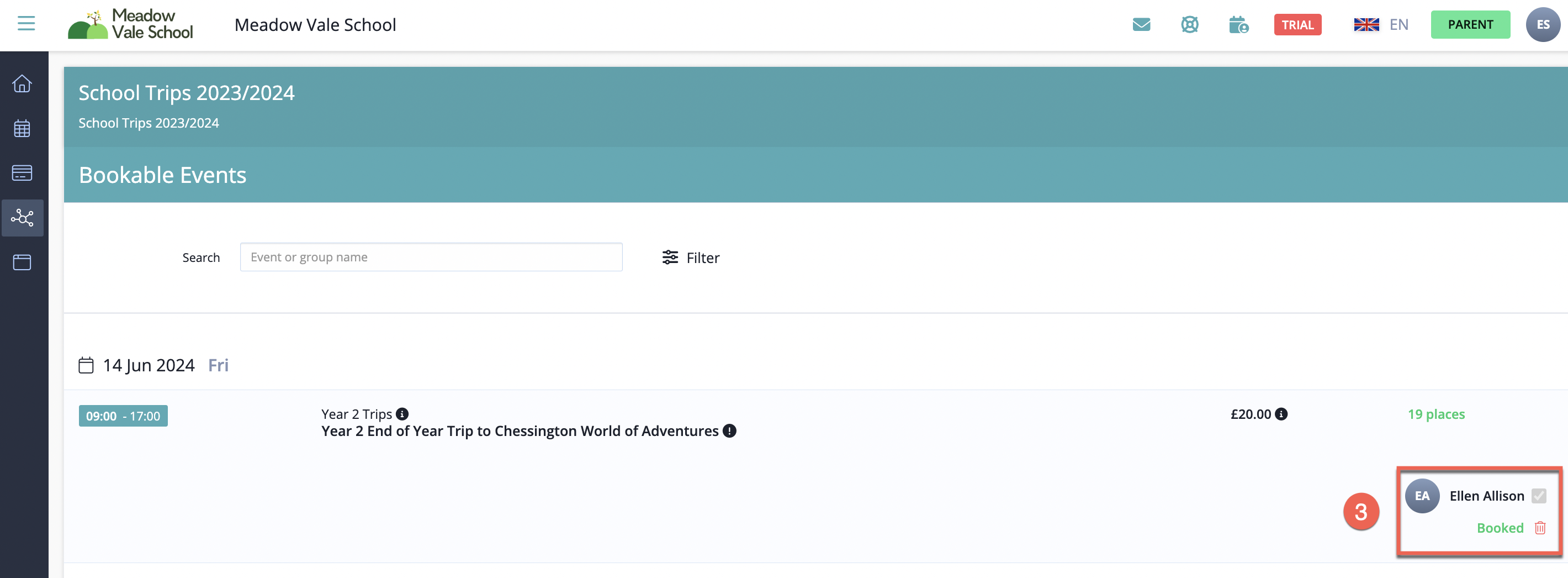Open the messages envelope icon

[x=1141, y=25]
